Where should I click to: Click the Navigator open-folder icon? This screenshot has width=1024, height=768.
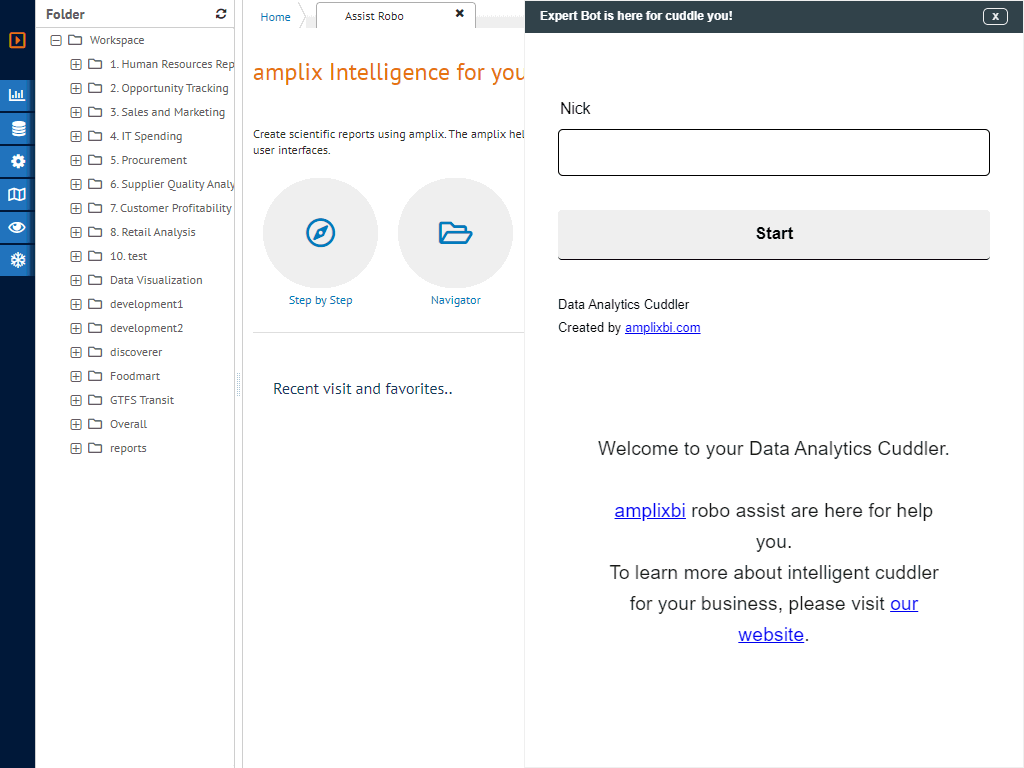455,232
